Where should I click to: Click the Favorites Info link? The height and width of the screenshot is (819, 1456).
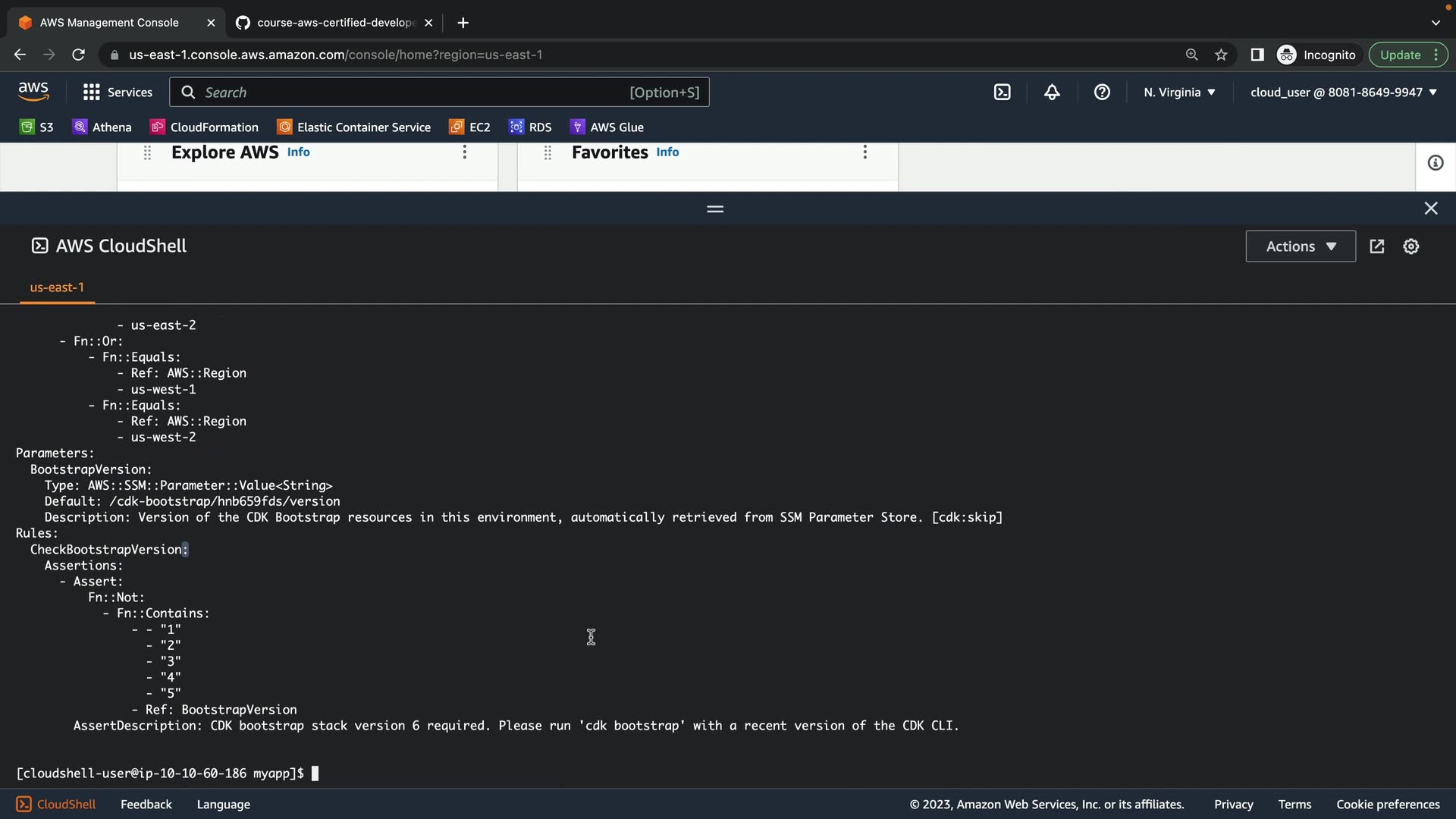click(667, 152)
